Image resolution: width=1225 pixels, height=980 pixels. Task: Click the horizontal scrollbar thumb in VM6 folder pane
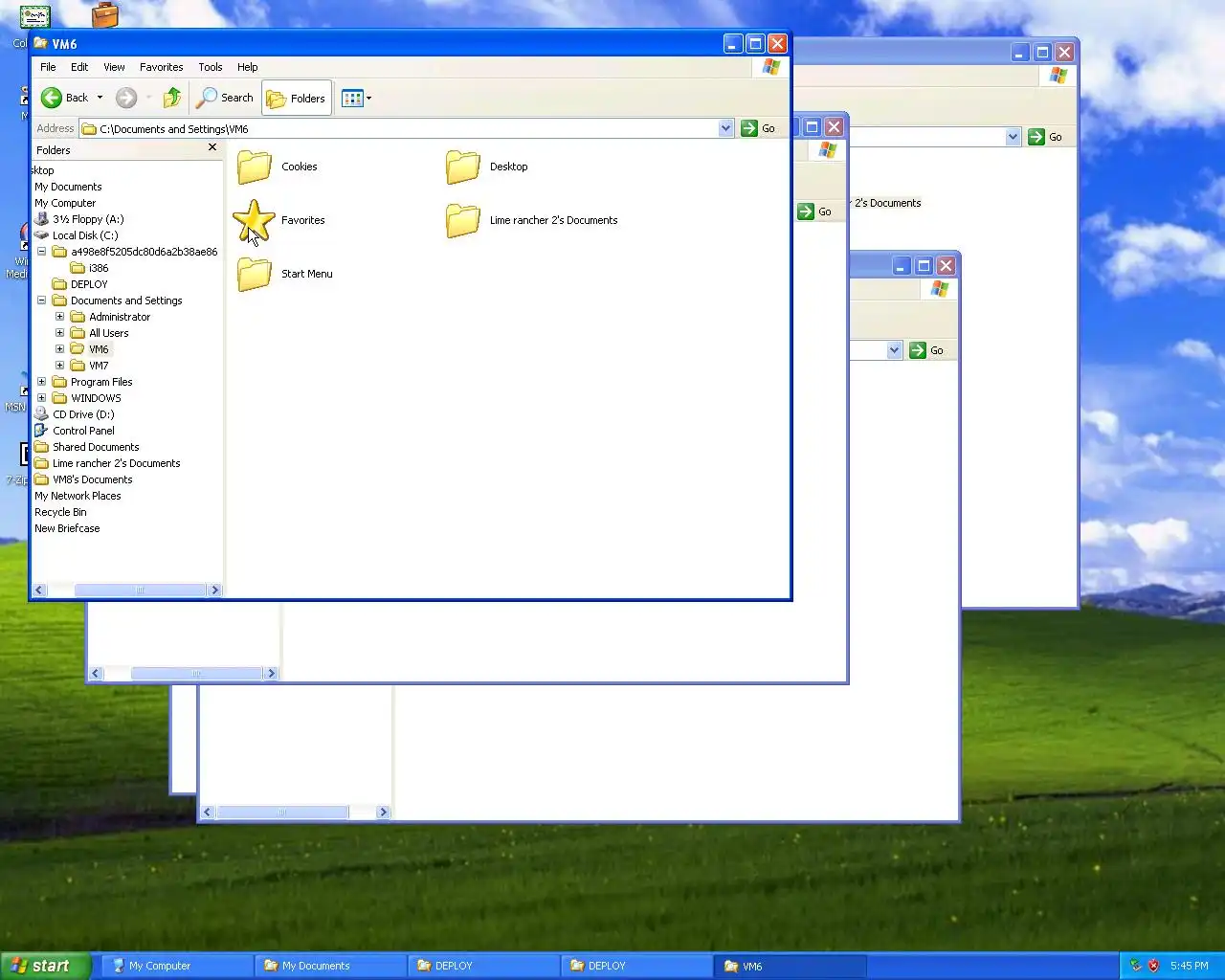click(140, 590)
